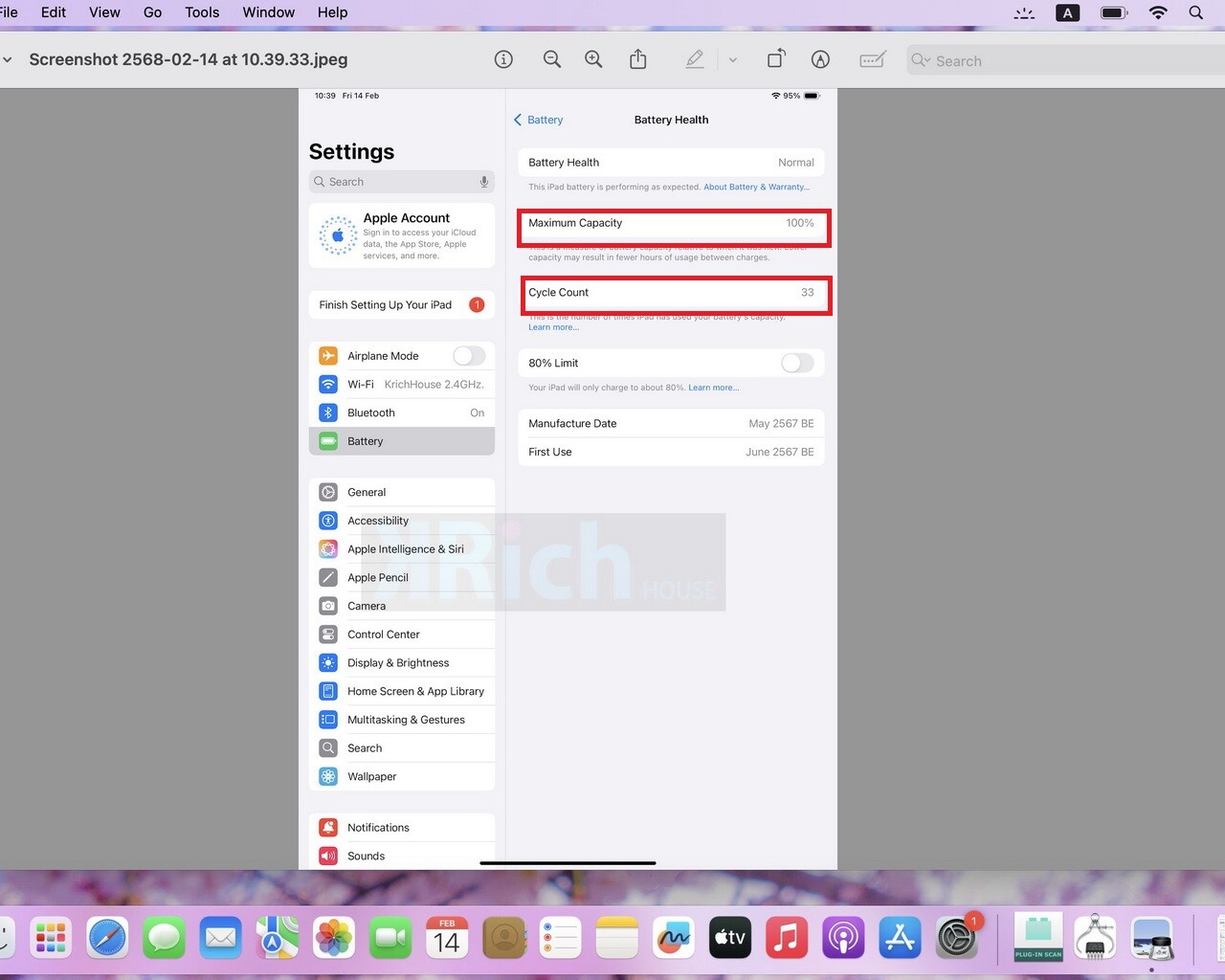Open About Battery & Warranty link

pyautogui.click(x=756, y=187)
